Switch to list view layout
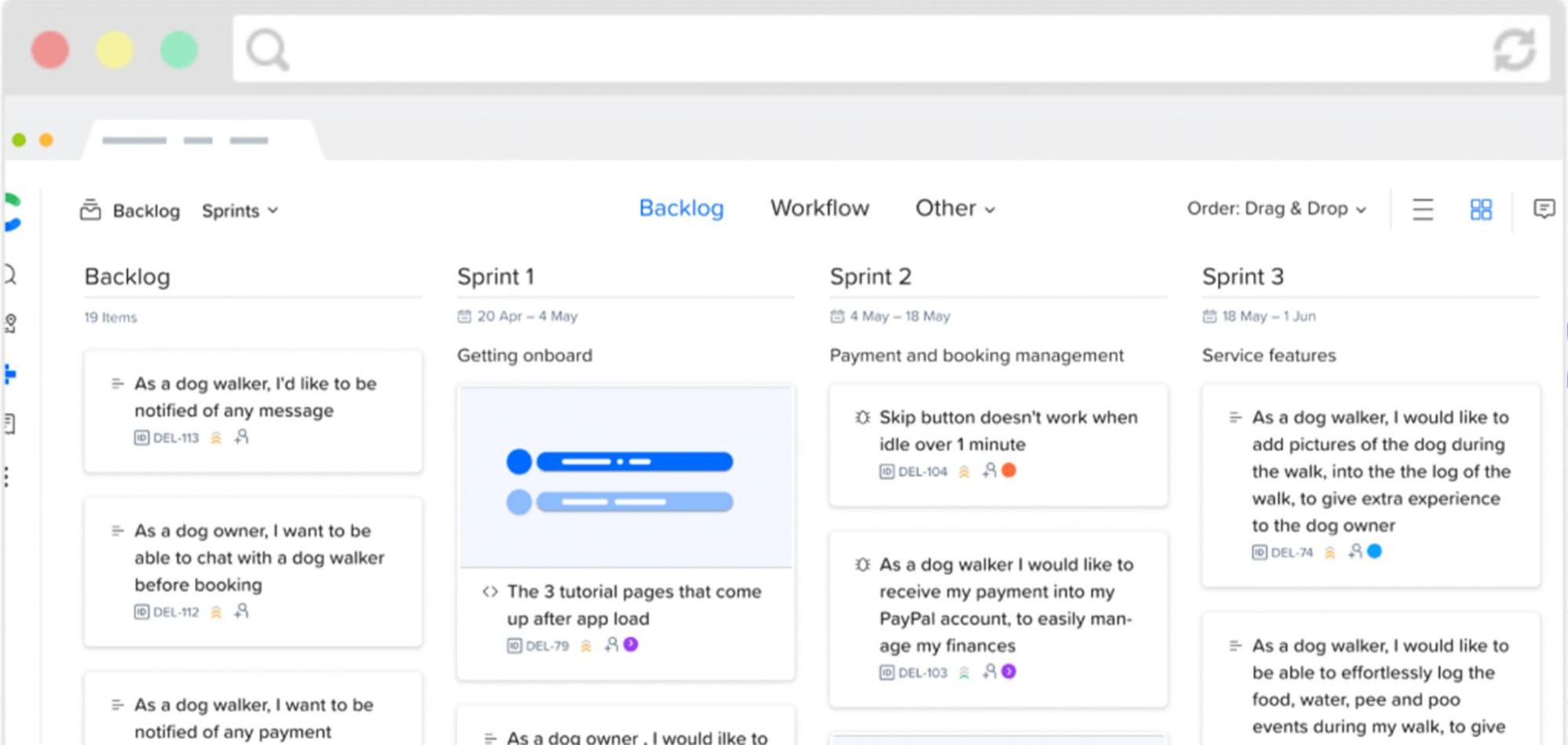Image resolution: width=1568 pixels, height=745 pixels. pos(1422,209)
